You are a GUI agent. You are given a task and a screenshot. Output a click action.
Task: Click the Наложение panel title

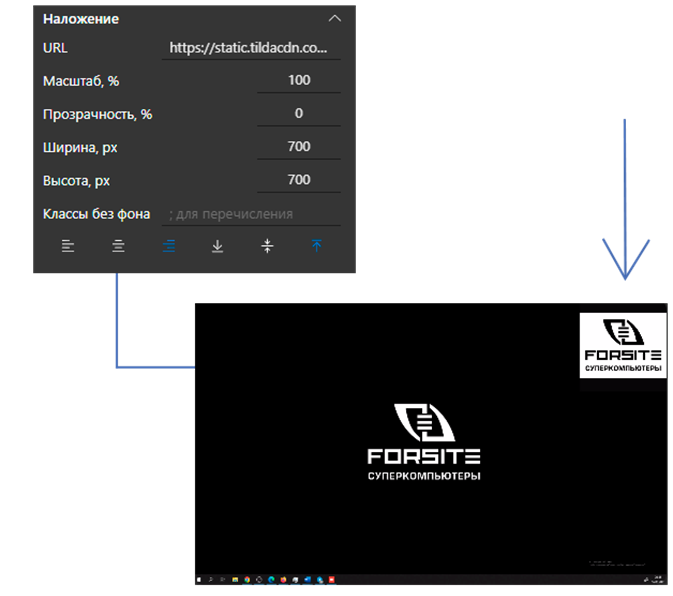point(81,19)
